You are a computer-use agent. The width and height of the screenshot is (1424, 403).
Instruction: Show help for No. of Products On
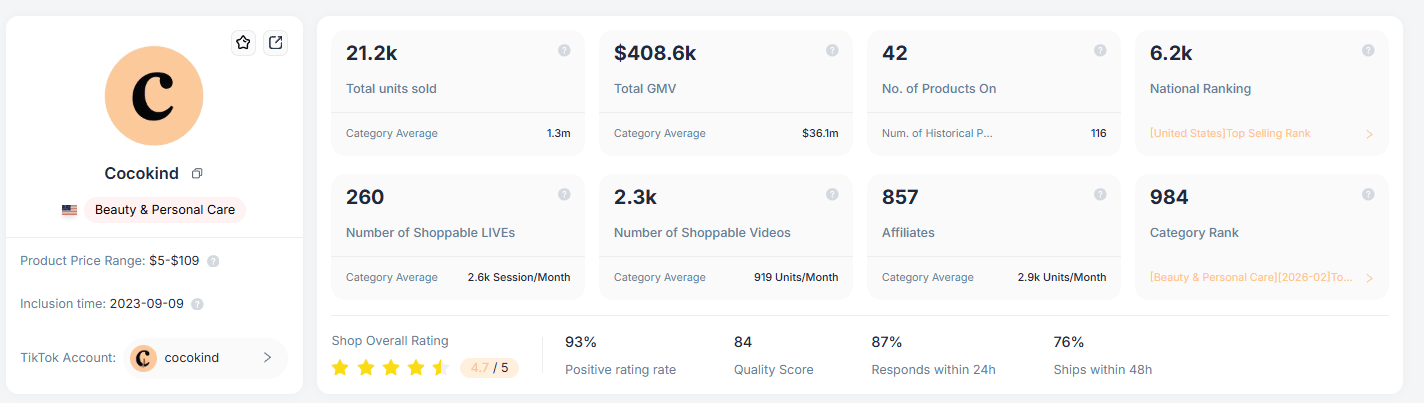1100,50
